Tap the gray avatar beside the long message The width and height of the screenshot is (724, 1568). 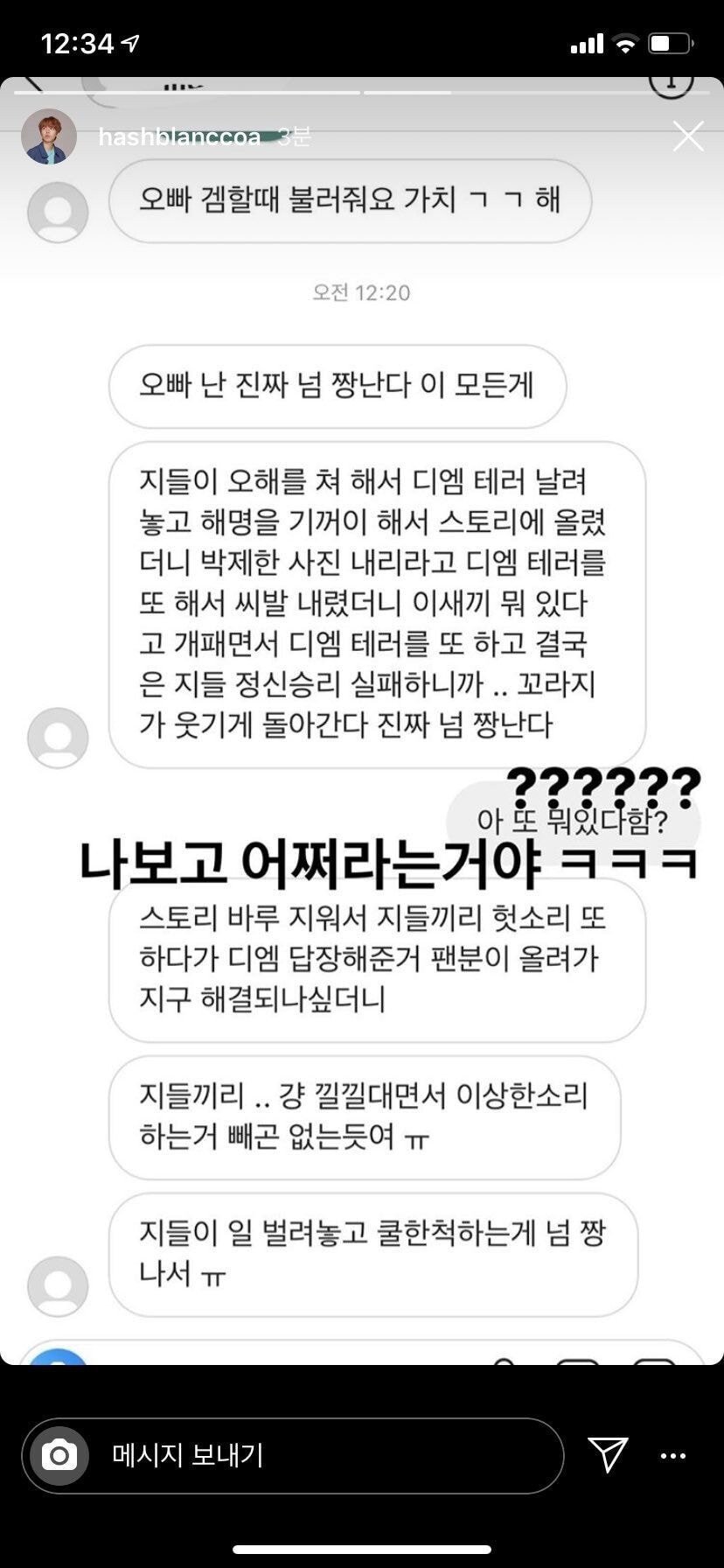pos(58,738)
